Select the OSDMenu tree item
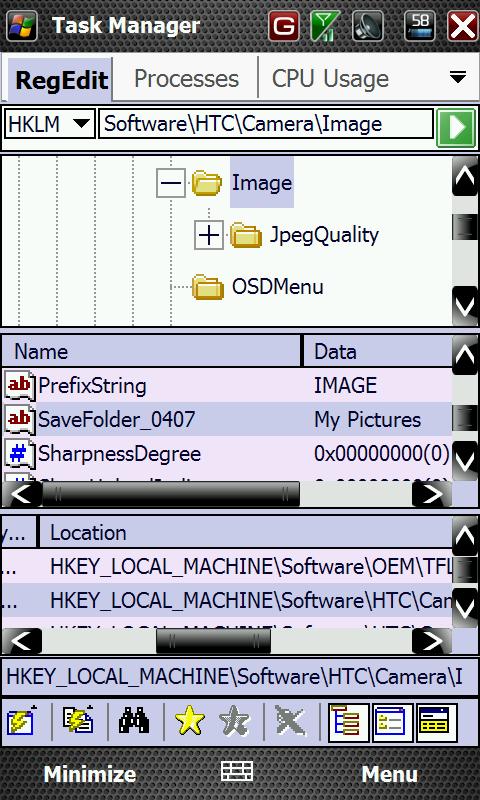Screen dimensions: 480x800 click(277, 286)
